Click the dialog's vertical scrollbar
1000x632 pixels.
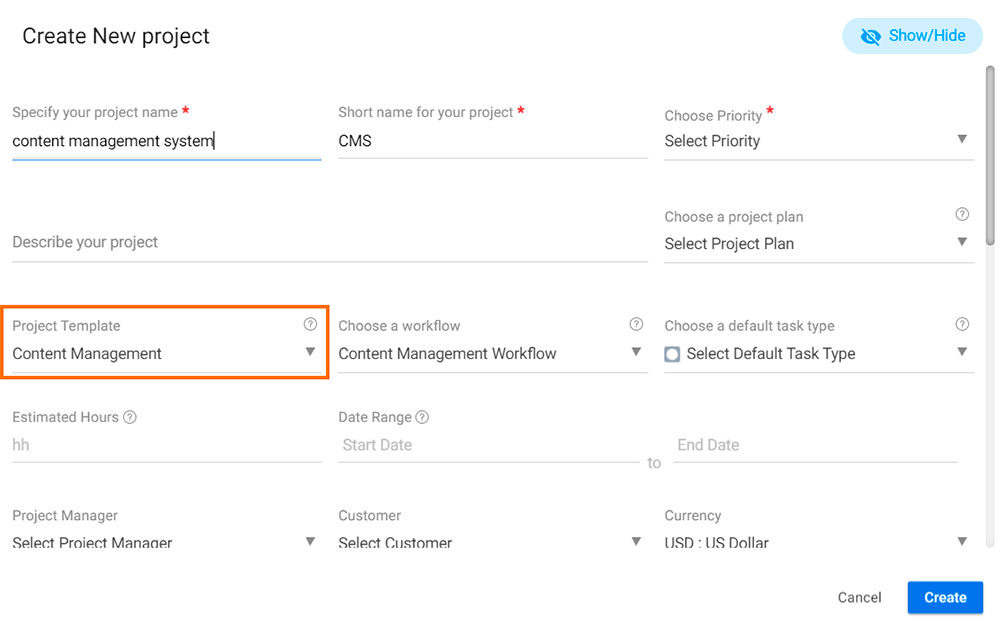[x=990, y=155]
